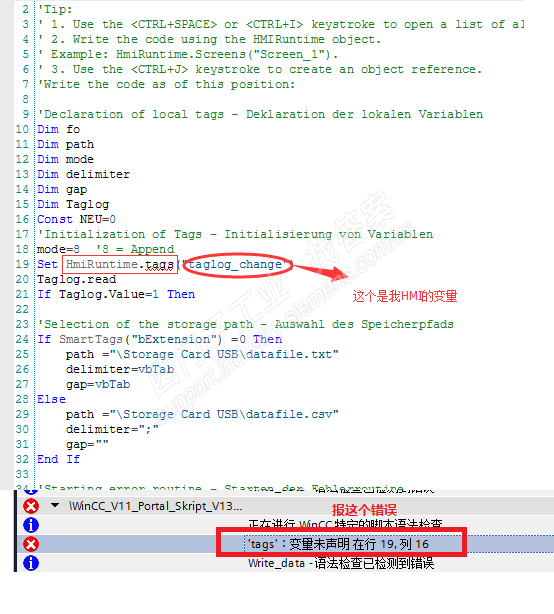The width and height of the screenshot is (554, 614).
Task: Click the HmiRuntime.Screens example comment on line 5
Action: tap(188, 54)
